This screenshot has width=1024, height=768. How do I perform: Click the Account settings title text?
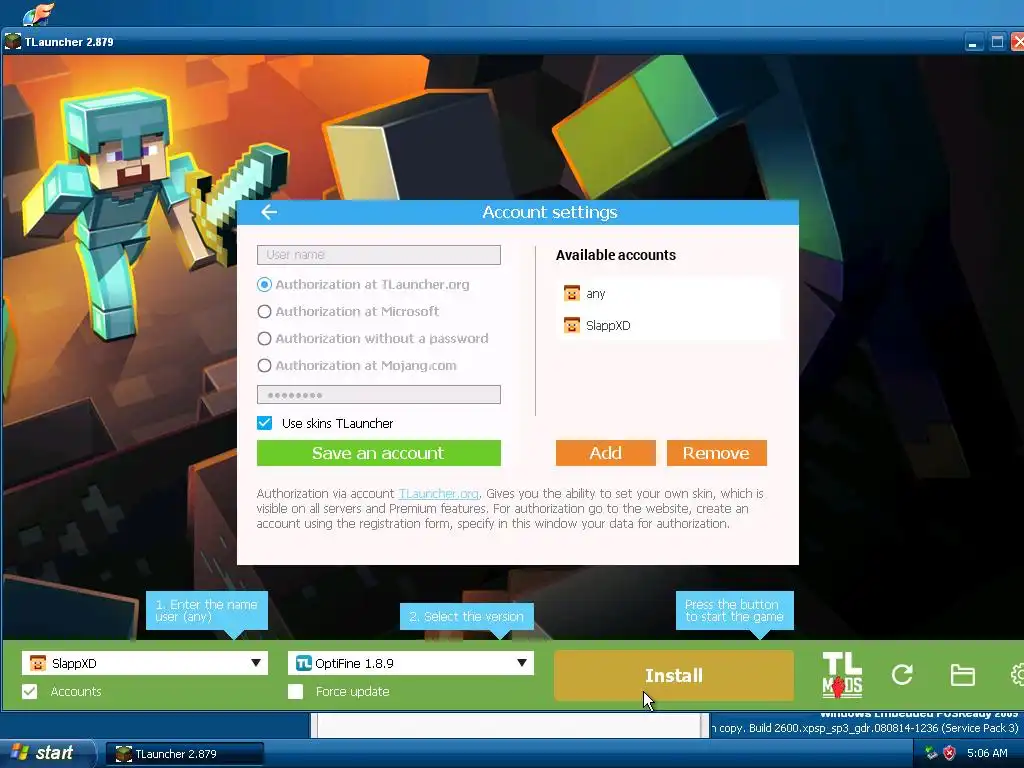[x=550, y=212]
